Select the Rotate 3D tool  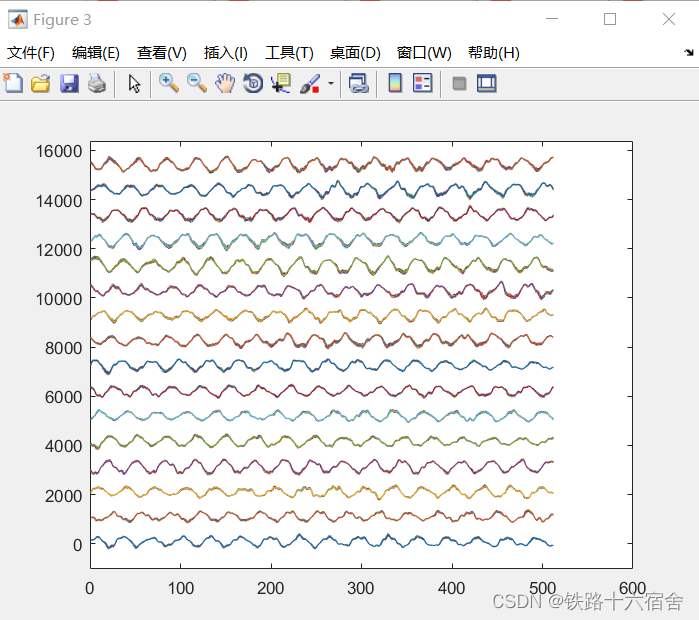click(253, 83)
